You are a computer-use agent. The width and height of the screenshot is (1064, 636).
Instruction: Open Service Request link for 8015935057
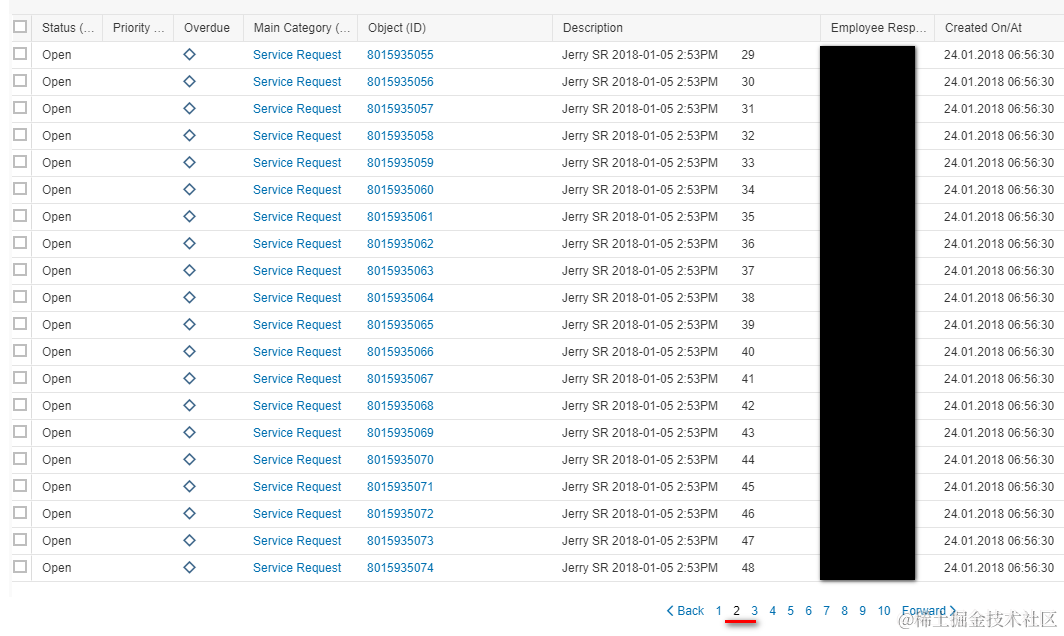(297, 109)
